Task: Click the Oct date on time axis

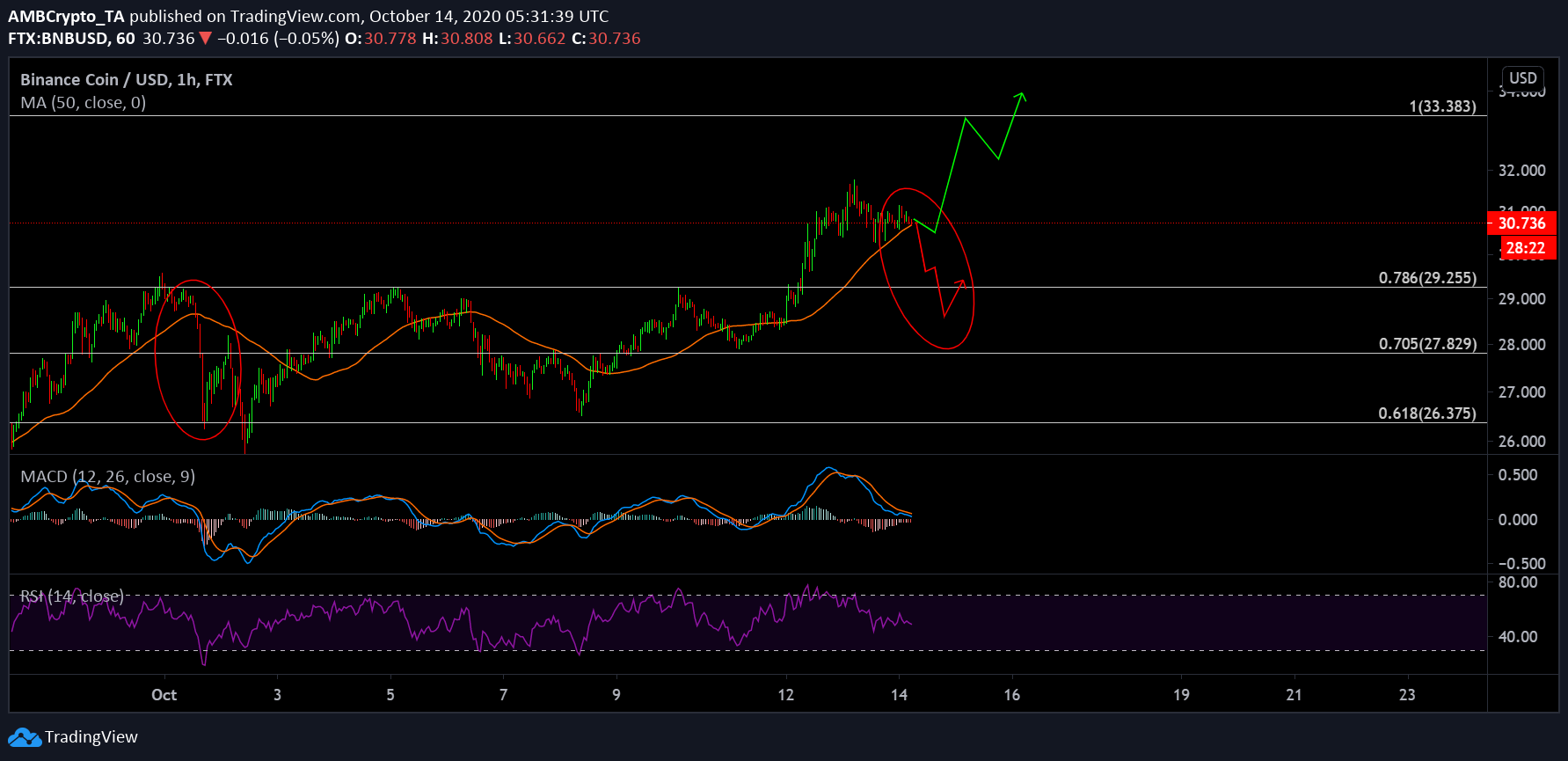Action: (164, 695)
